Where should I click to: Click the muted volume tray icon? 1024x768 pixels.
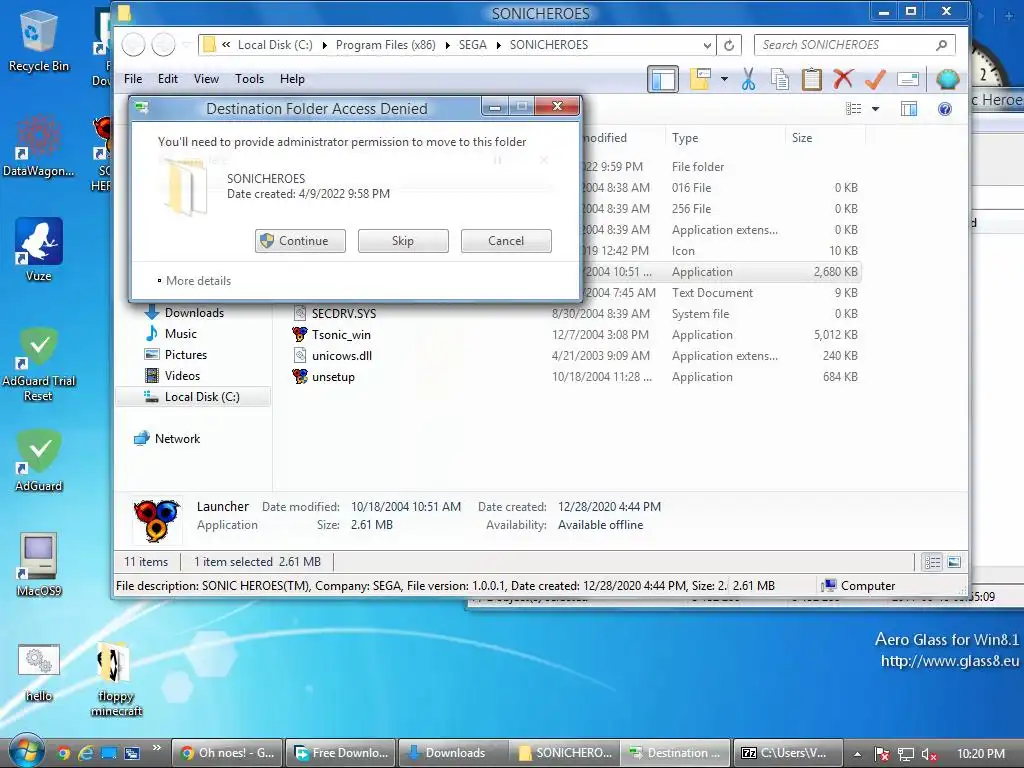929,754
